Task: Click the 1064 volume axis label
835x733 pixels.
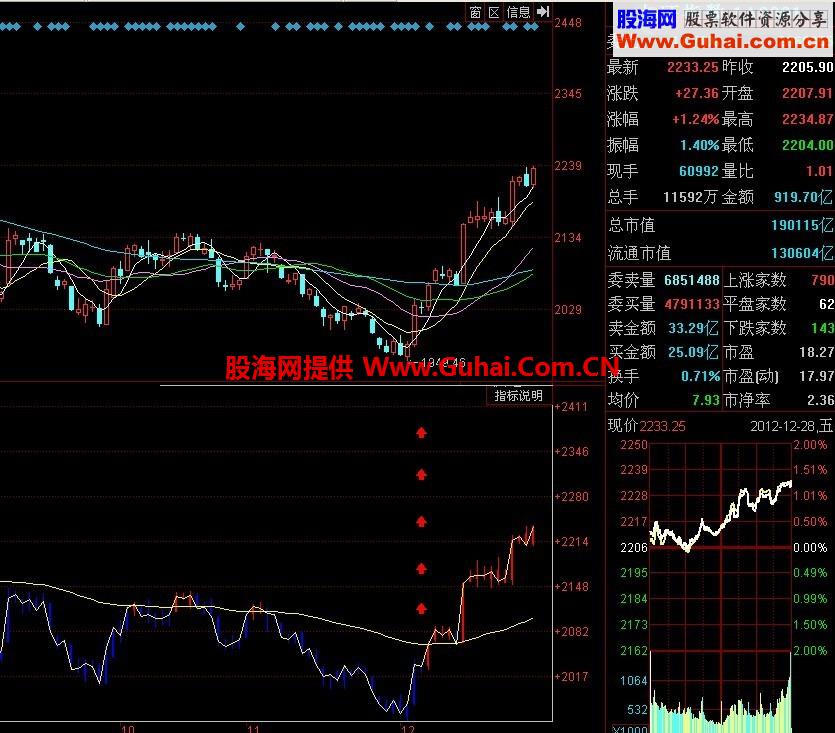Action: [x=634, y=680]
